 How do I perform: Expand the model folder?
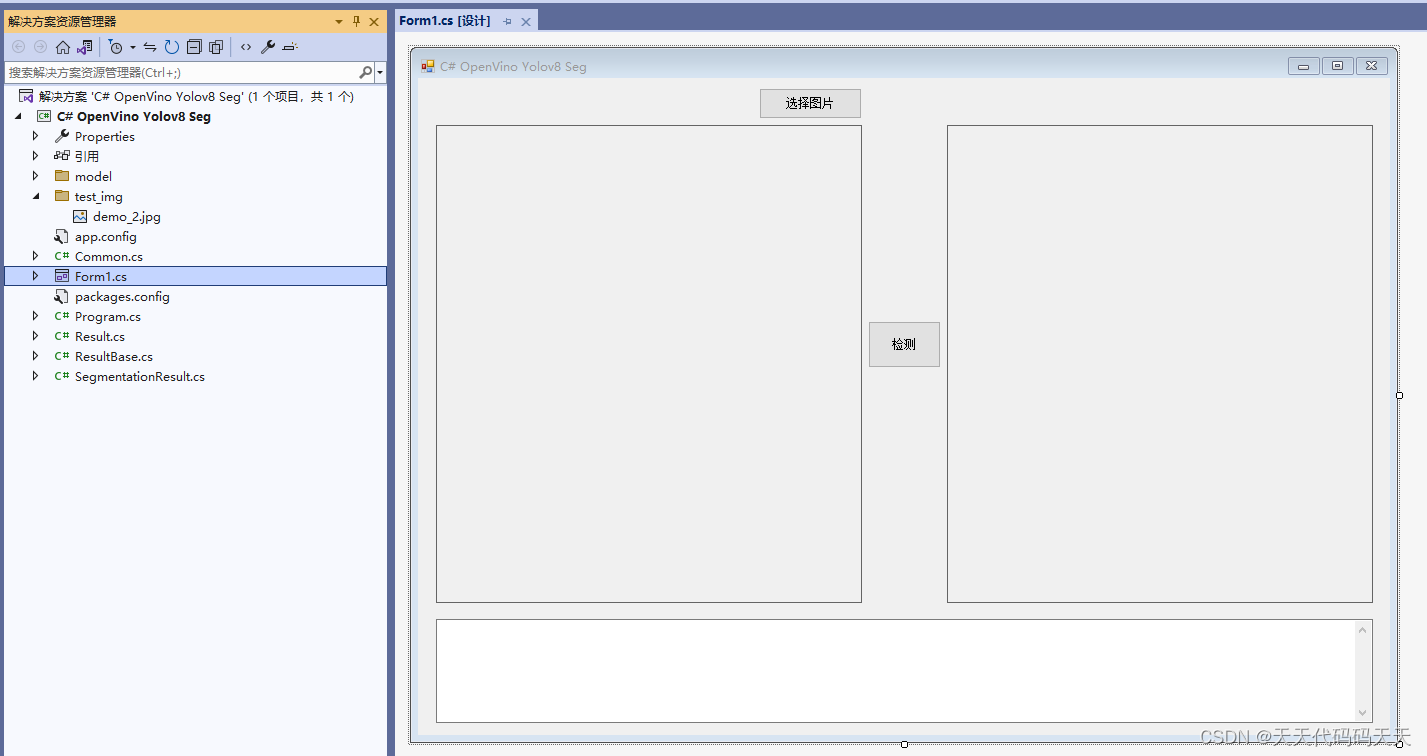pyautogui.click(x=36, y=176)
